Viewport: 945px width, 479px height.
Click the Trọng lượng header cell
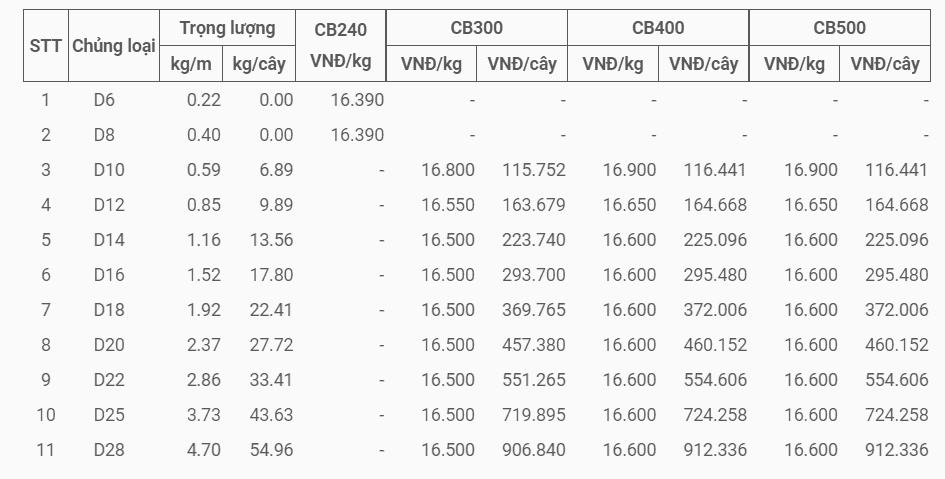click(x=227, y=28)
